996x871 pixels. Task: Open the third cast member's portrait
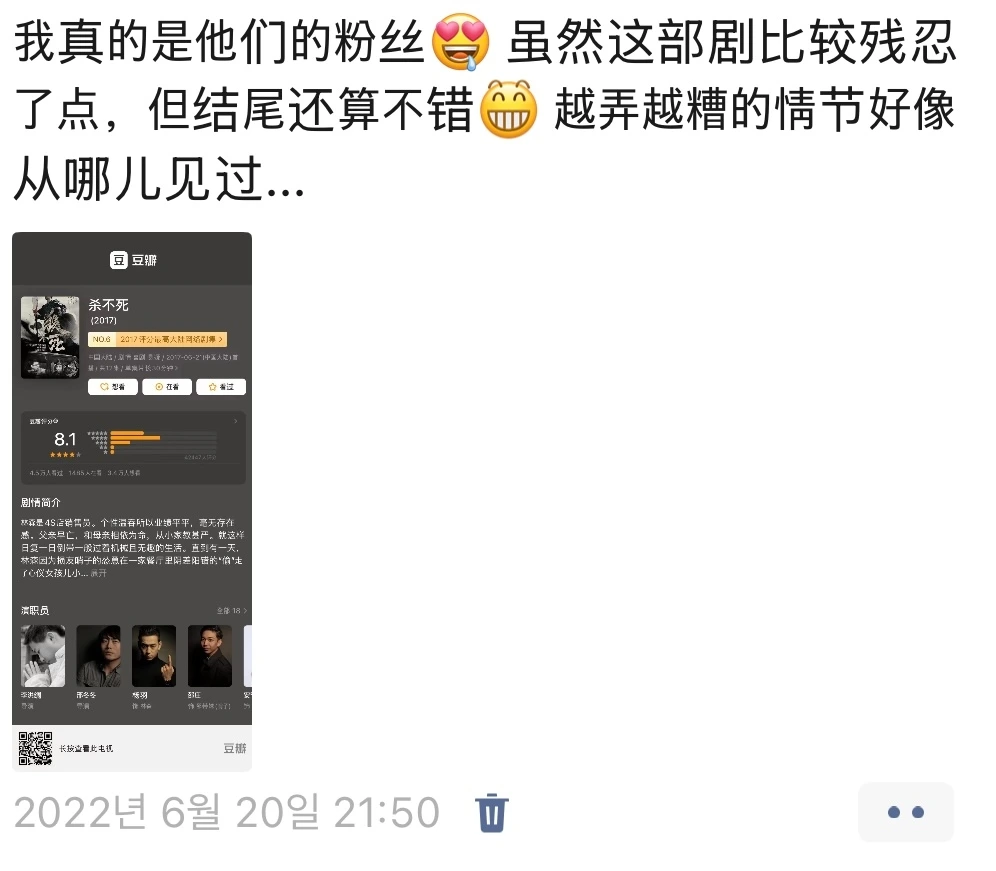click(154, 656)
